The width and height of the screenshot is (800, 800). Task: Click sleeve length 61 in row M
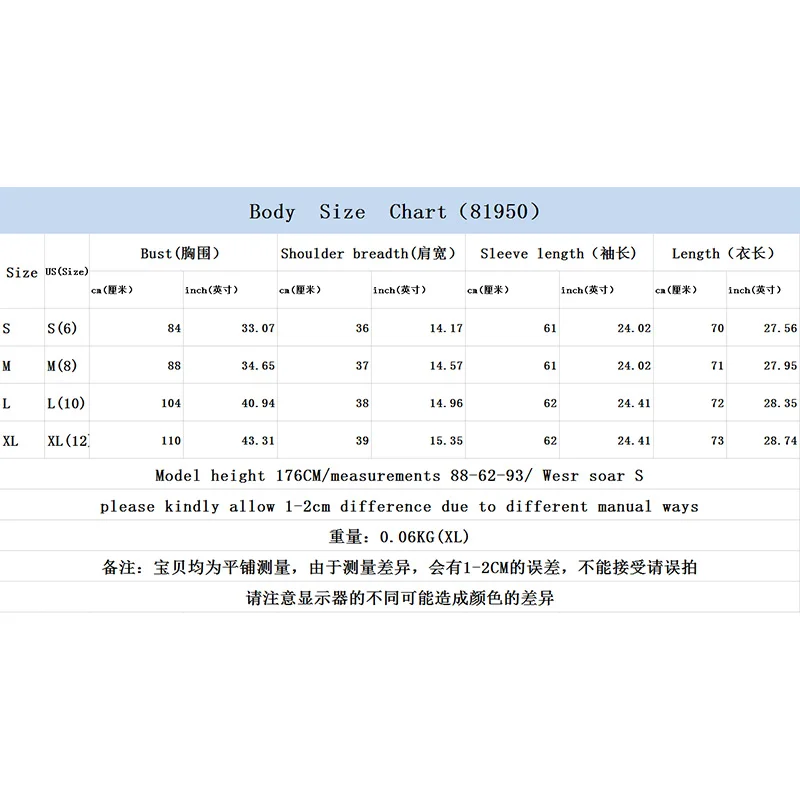coord(550,366)
